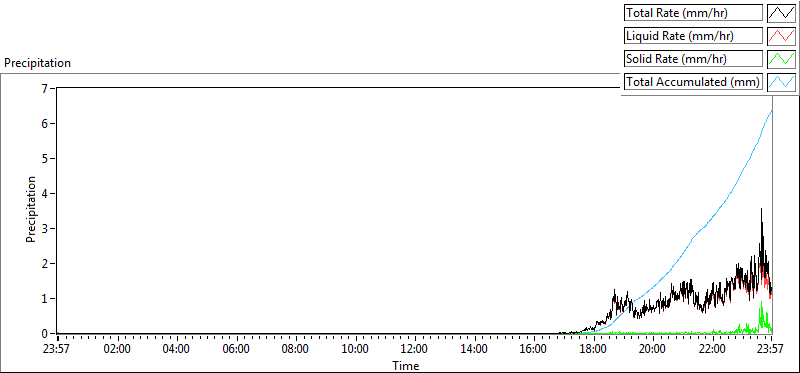Image resolution: width=800 pixels, height=373 pixels.
Task: Click the 08:00 time tick label
Action: pos(296,350)
